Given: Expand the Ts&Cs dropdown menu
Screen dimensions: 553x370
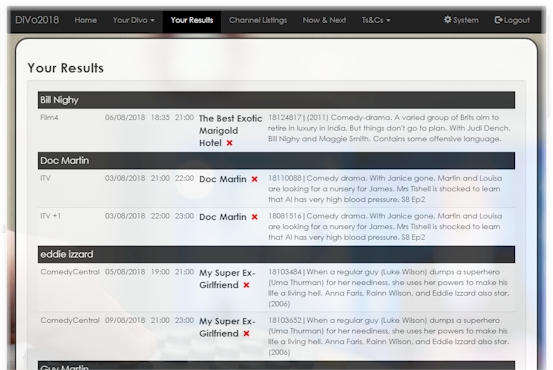Looking at the screenshot, I should [x=376, y=20].
